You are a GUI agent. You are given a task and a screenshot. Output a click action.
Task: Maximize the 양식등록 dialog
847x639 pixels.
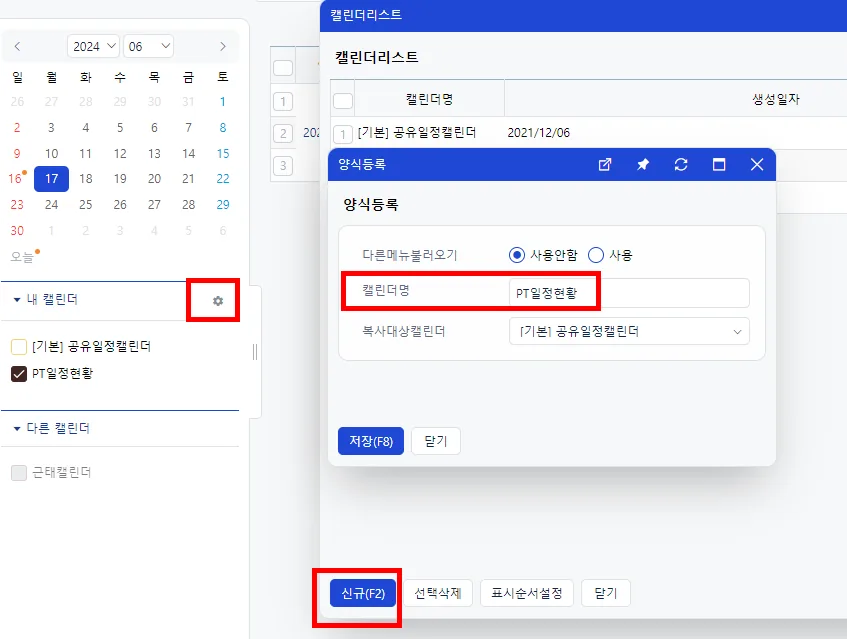[718, 164]
